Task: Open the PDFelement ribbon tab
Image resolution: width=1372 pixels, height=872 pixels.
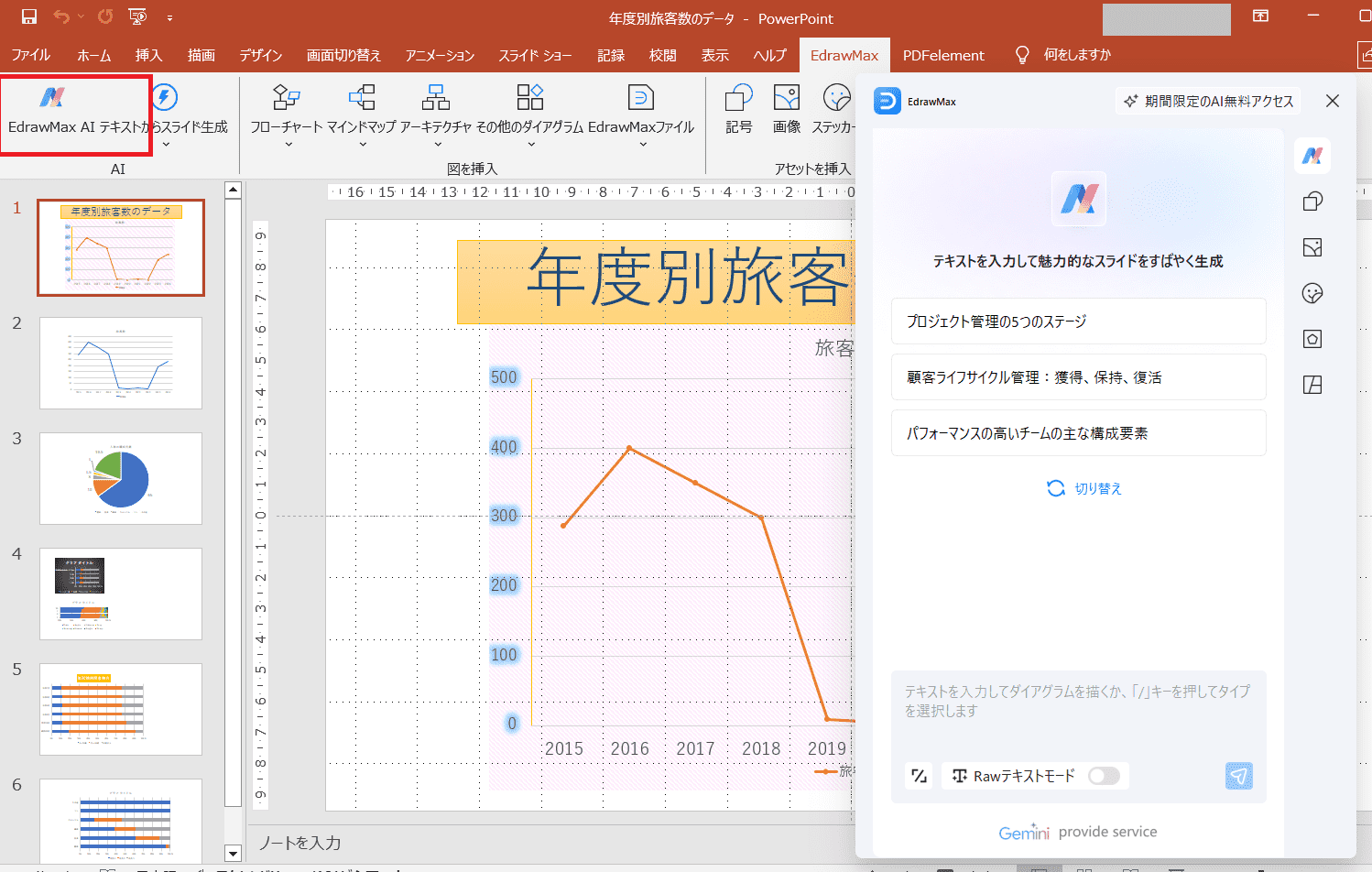Action: pos(942,55)
